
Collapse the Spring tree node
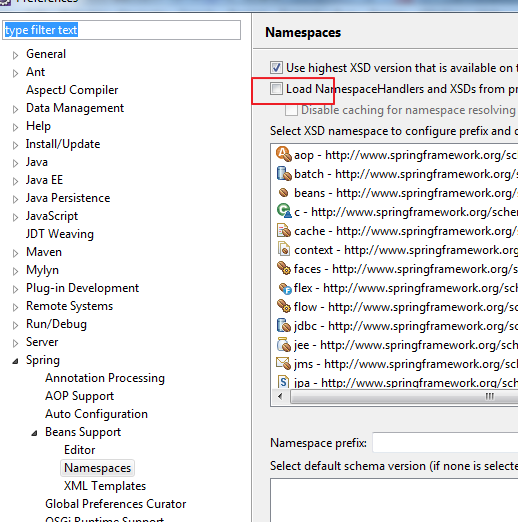coord(15,361)
